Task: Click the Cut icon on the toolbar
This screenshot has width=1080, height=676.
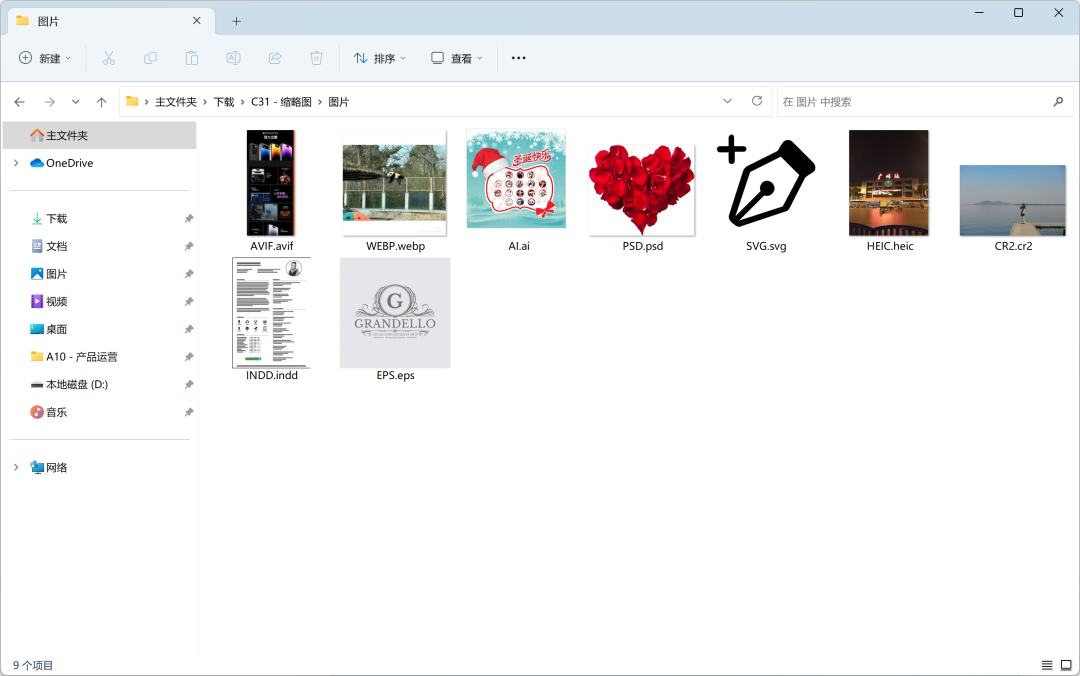Action: tap(108, 58)
